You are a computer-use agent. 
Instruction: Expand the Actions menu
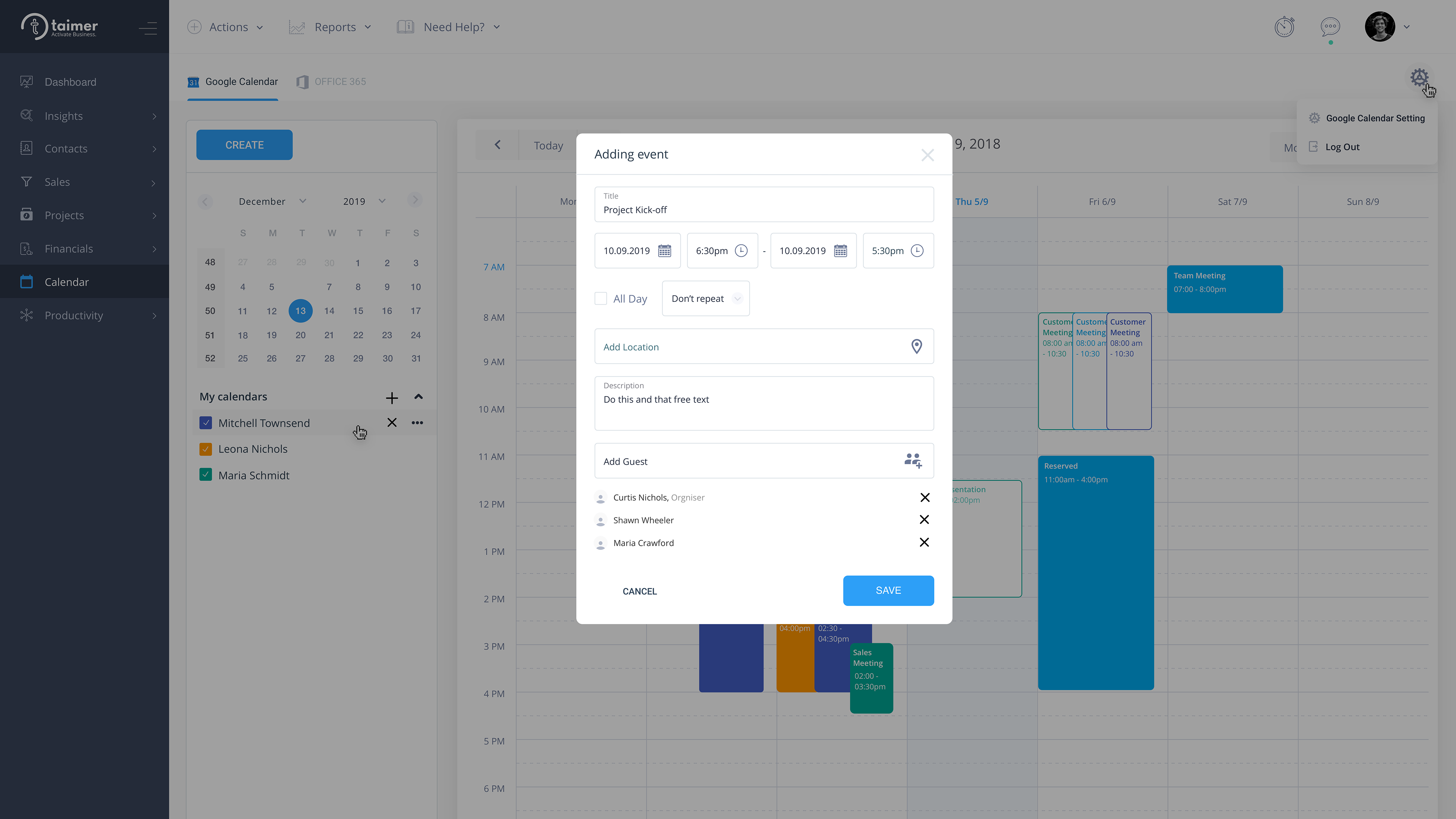226,27
